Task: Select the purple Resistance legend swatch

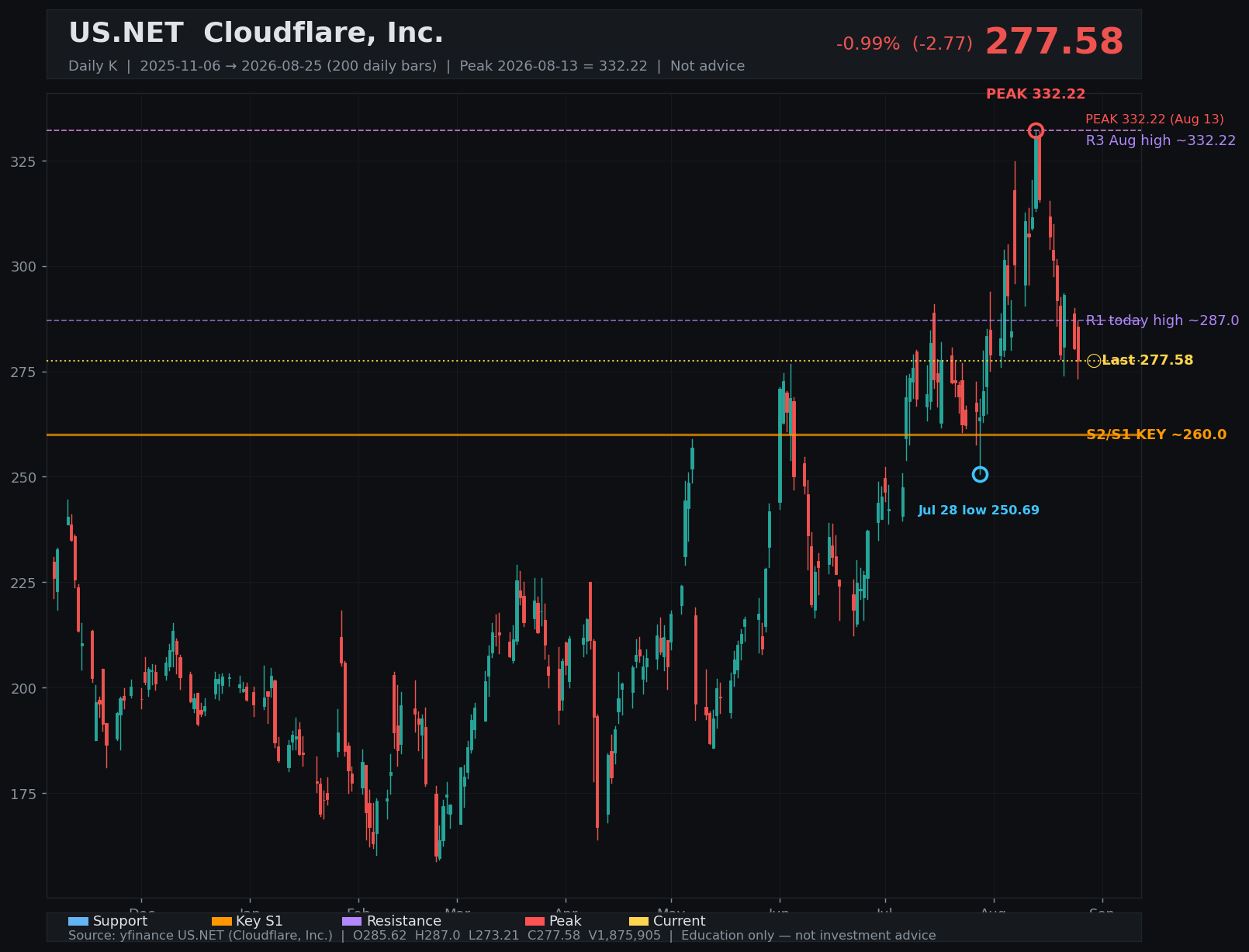Action: tap(352, 921)
